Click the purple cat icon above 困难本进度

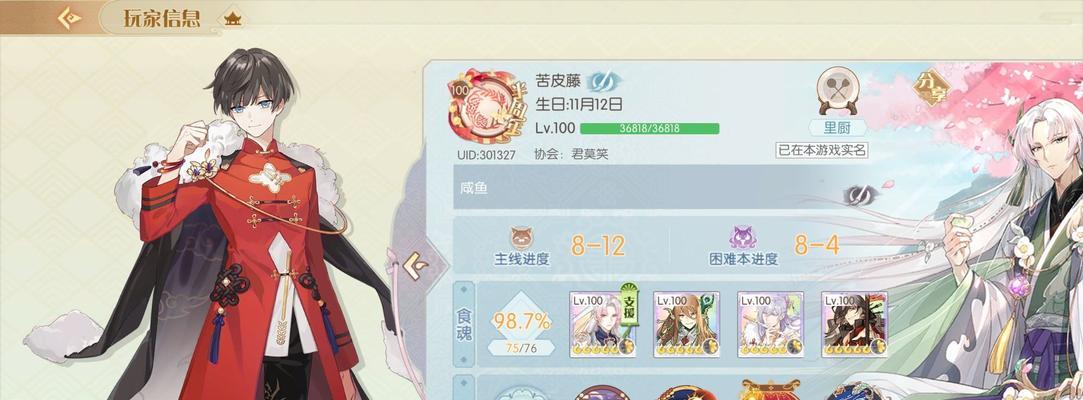point(743,238)
